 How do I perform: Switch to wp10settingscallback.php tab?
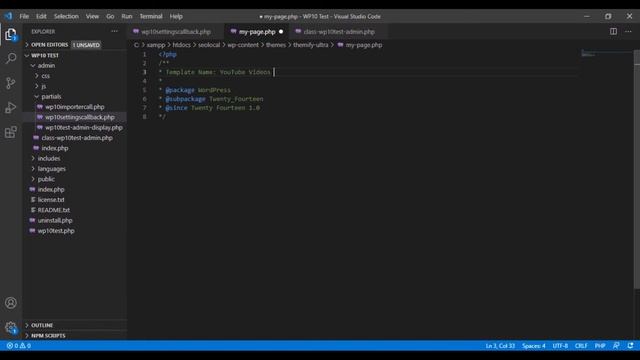[176, 31]
